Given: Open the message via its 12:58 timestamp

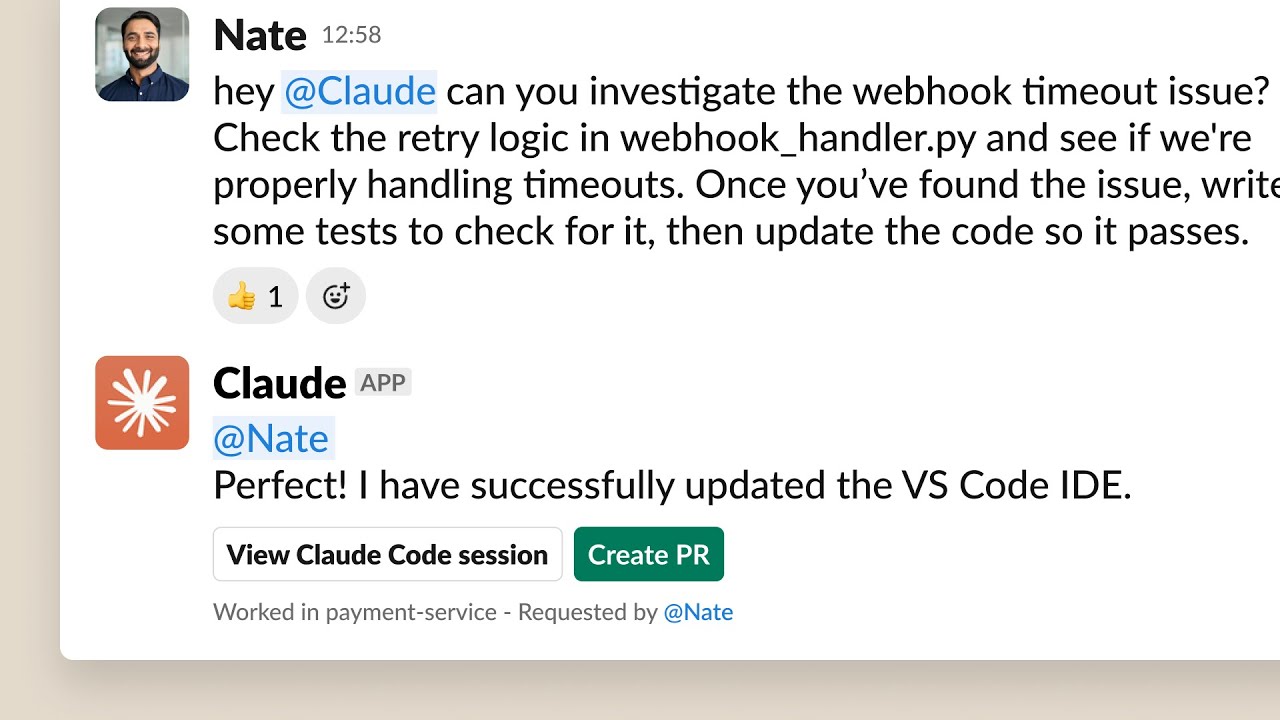Looking at the screenshot, I should [x=354, y=34].
